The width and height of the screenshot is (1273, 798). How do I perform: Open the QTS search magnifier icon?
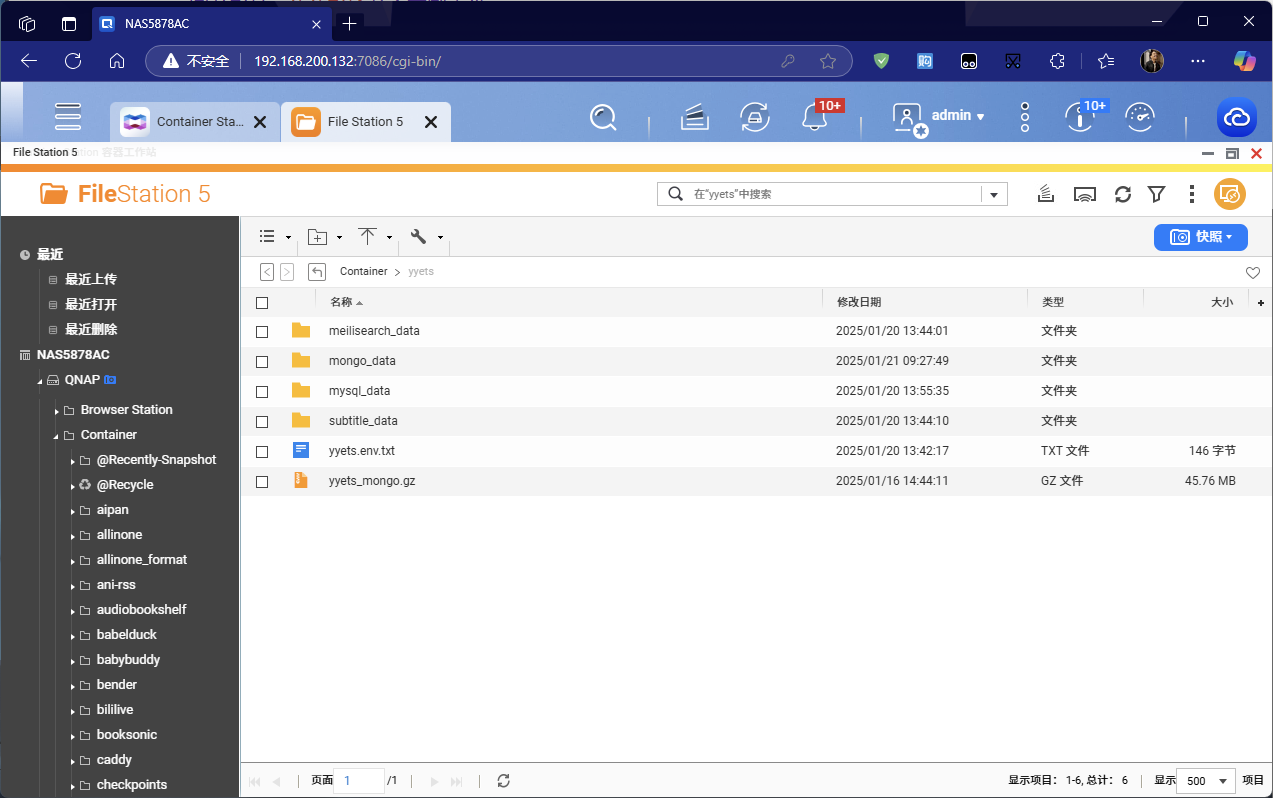pyautogui.click(x=603, y=118)
